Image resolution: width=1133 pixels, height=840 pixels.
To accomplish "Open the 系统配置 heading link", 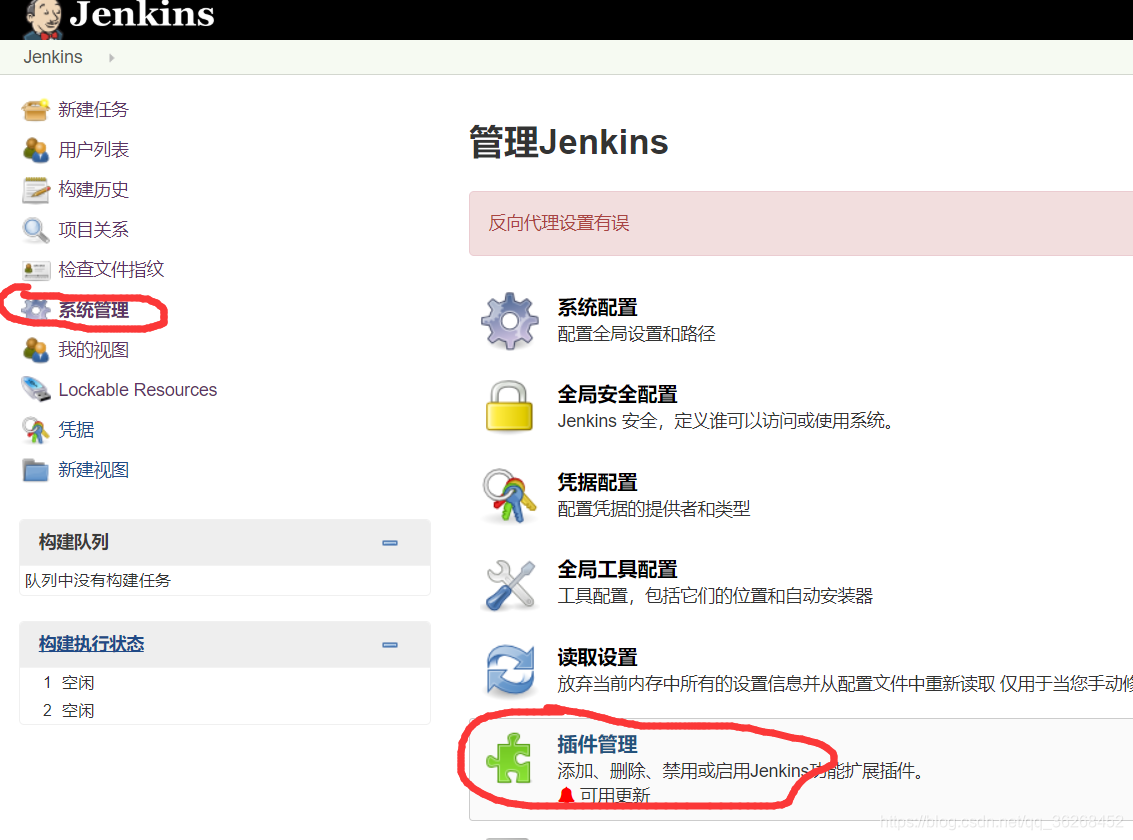I will pyautogui.click(x=598, y=308).
